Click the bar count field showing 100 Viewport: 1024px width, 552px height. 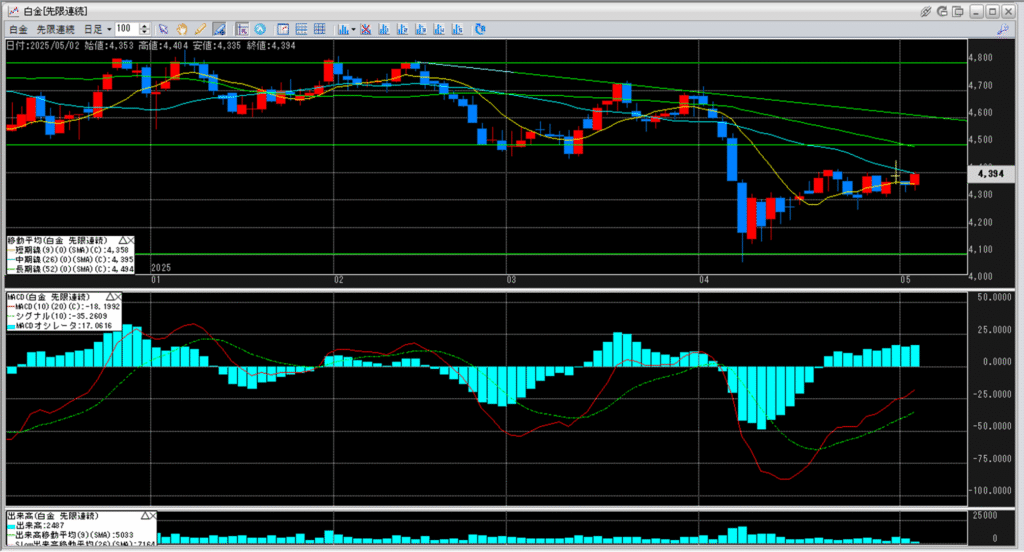127,29
